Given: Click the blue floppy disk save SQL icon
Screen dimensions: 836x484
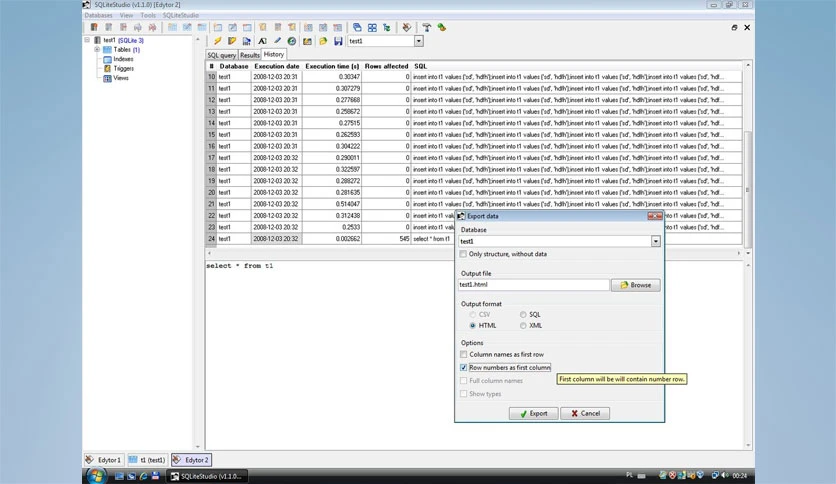Looking at the screenshot, I should 338,41.
